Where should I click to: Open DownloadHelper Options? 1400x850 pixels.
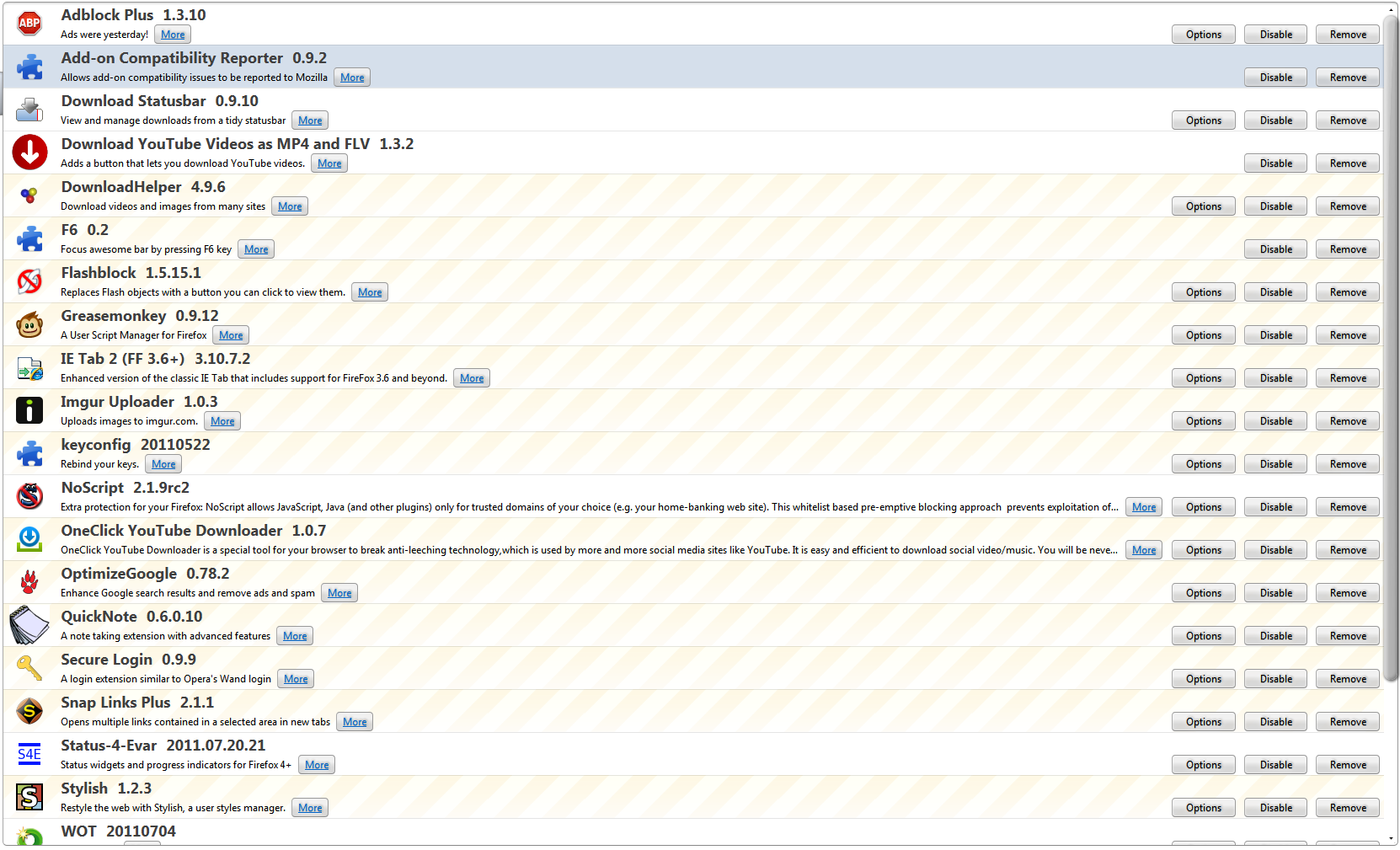(1203, 206)
